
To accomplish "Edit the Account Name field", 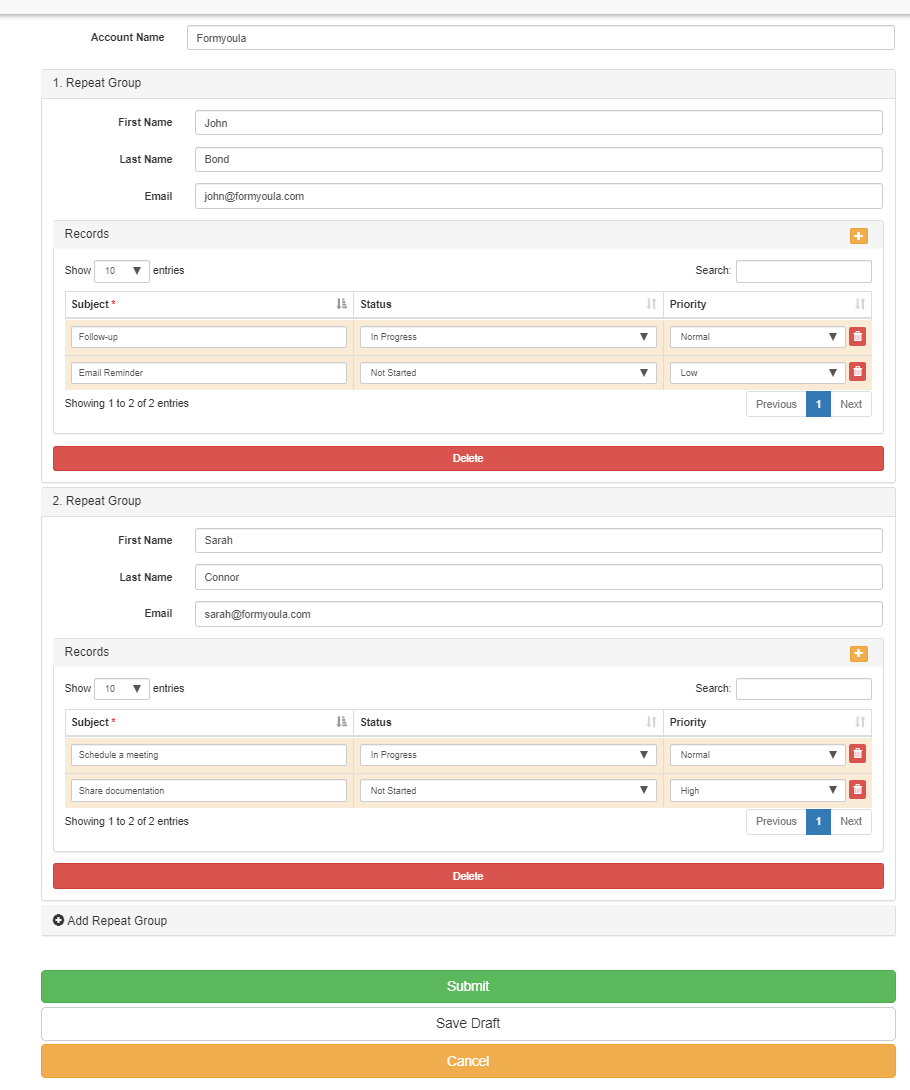I will coord(541,38).
